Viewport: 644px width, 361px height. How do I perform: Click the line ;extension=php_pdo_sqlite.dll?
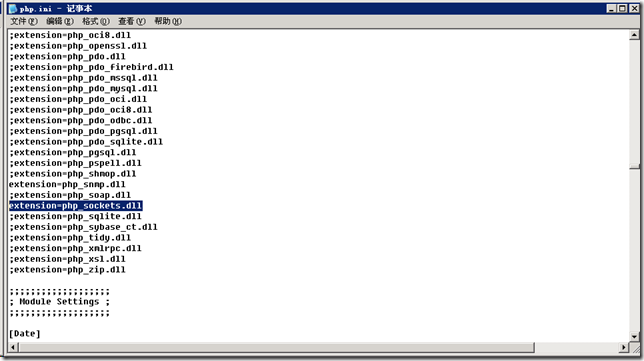86,142
